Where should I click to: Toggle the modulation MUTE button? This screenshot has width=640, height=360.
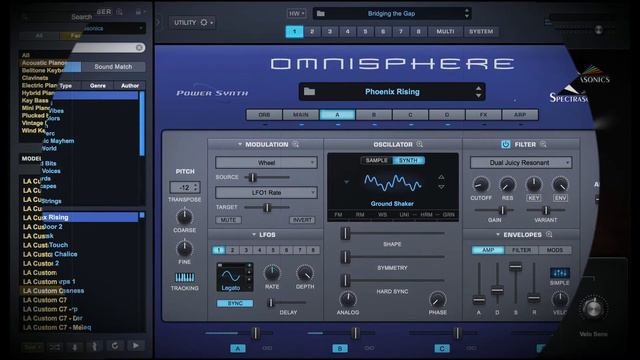point(228,220)
